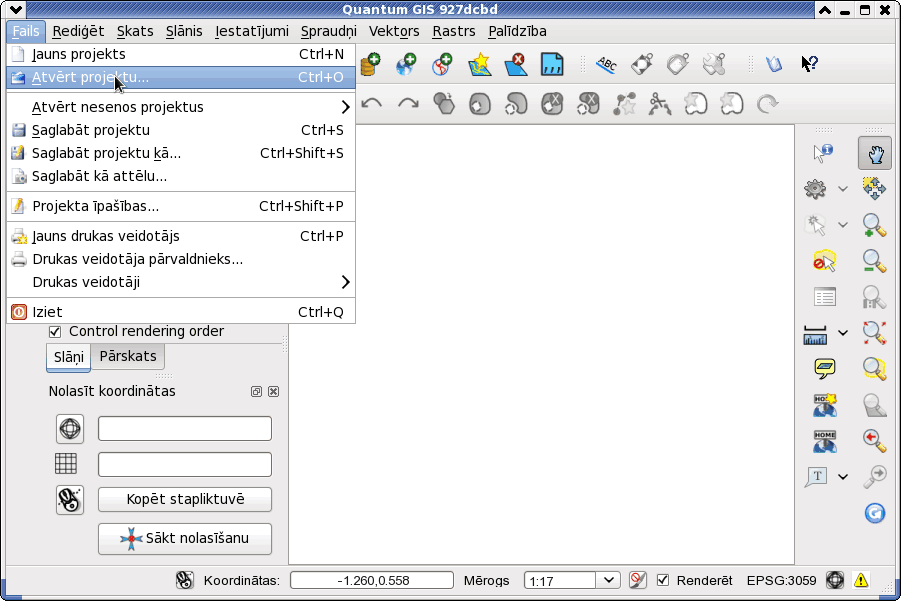Click the Pan map to selection icon
The width and height of the screenshot is (901, 601).
[x=874, y=188]
